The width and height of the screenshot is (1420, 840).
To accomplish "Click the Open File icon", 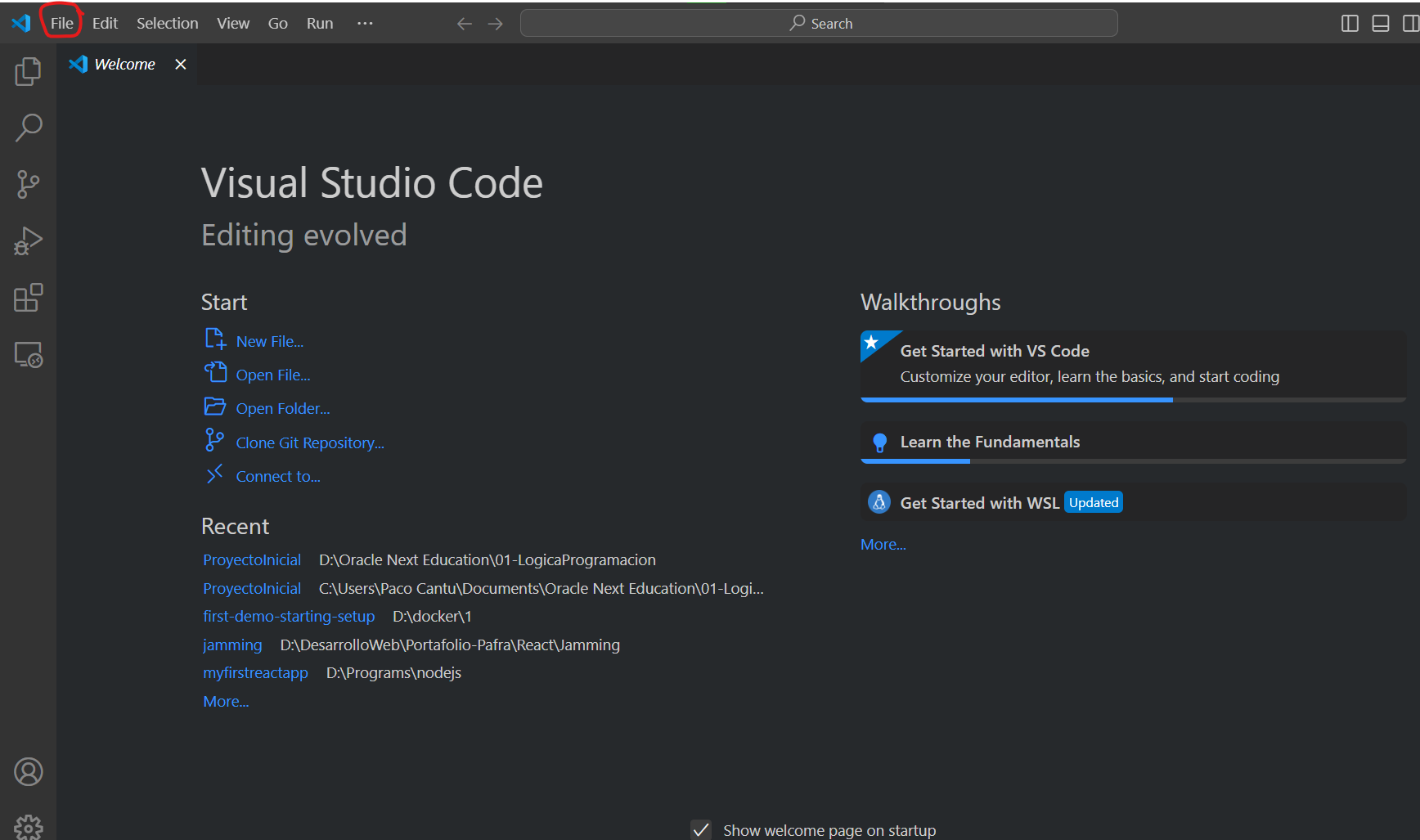I will click(x=215, y=372).
